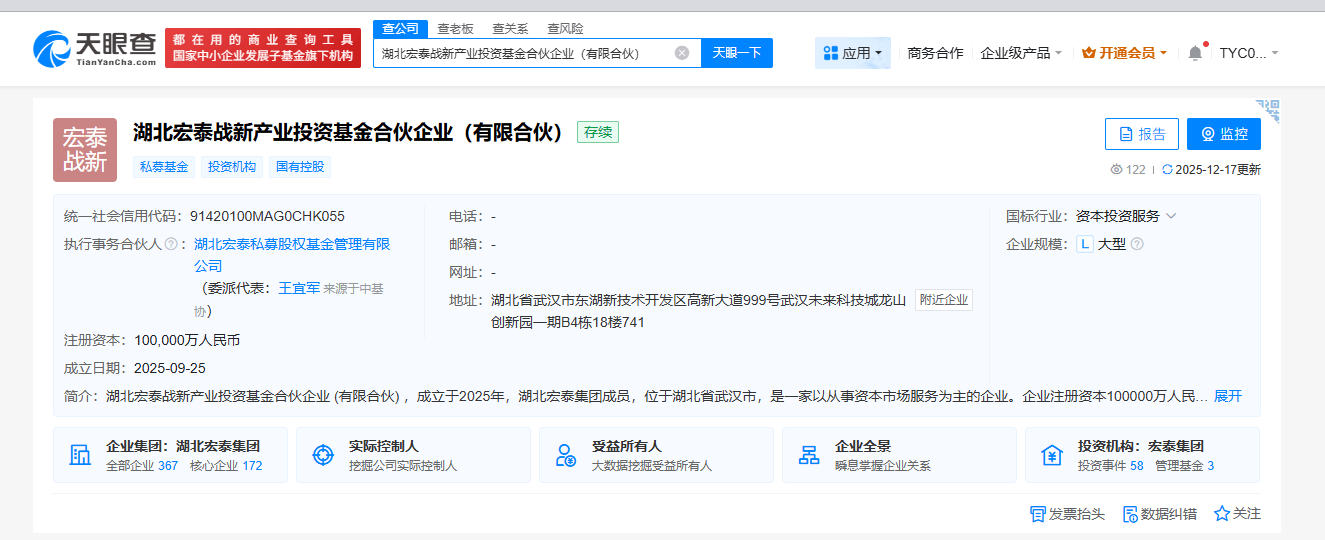Open the 王宜军 representative link
This screenshot has width=1325, height=540.
(x=298, y=288)
